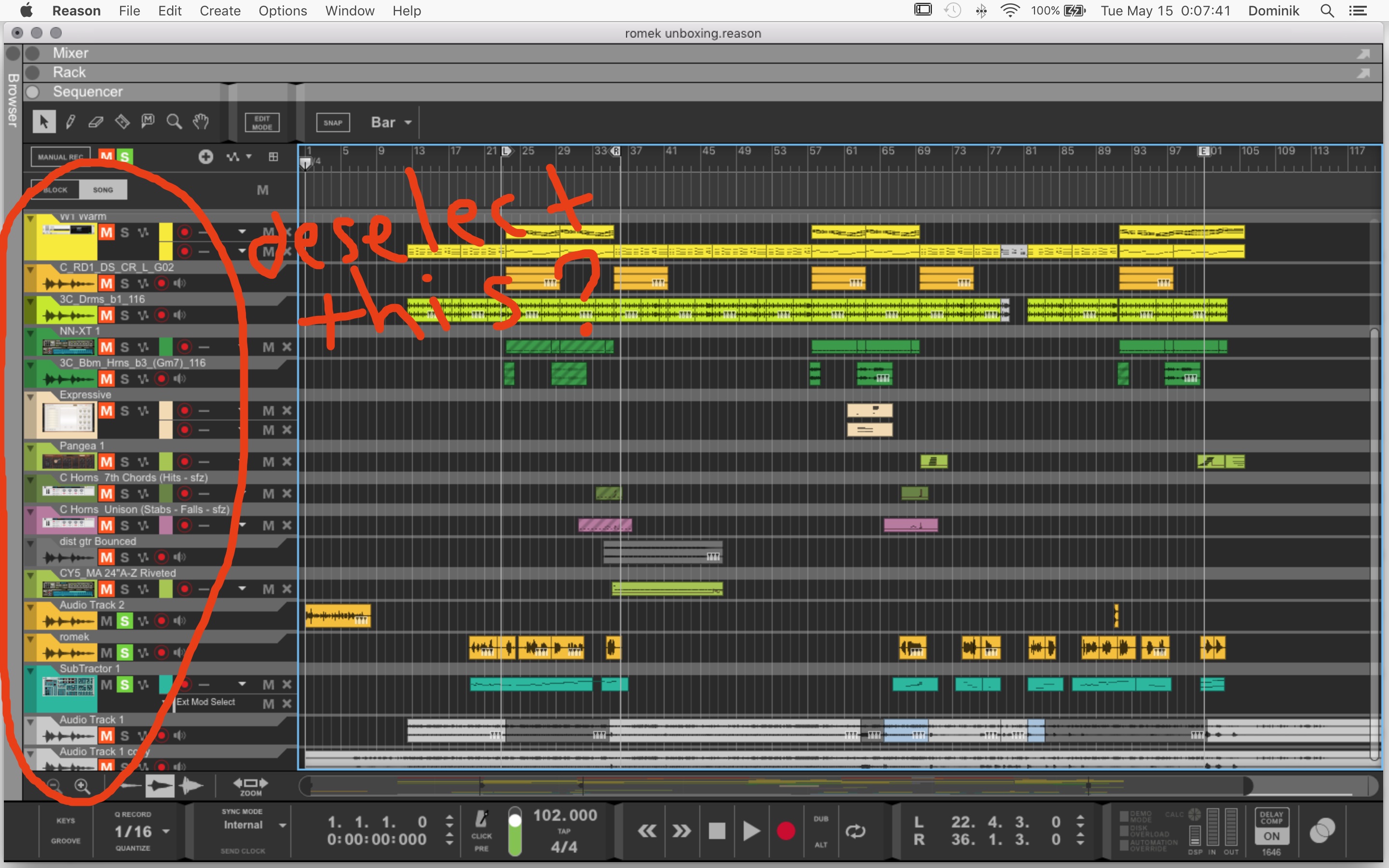This screenshot has width=1389, height=868.
Task: Collapse the Expressive track triangle
Action: (30, 397)
